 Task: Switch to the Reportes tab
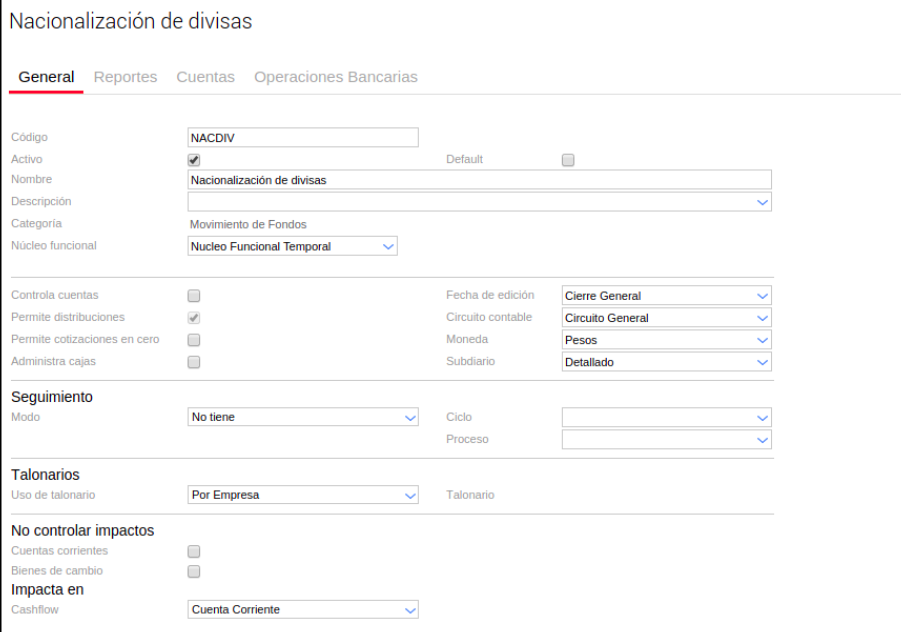pos(126,77)
